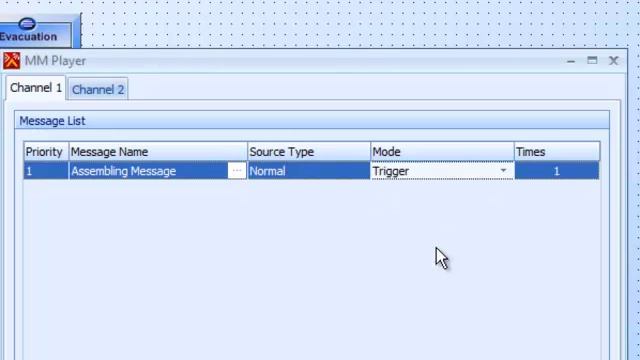Click the Message List panel header
This screenshot has width=640, height=360.
click(x=312, y=121)
